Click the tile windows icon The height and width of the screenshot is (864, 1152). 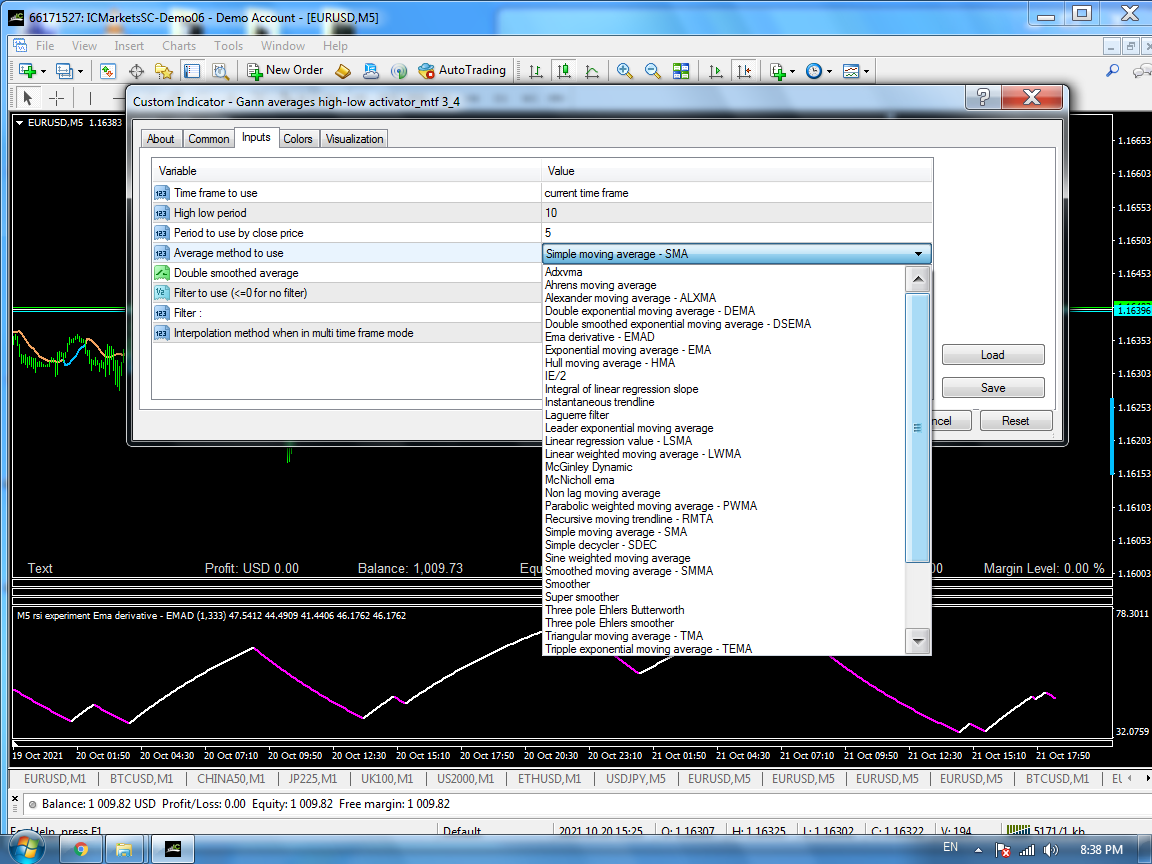(x=681, y=71)
